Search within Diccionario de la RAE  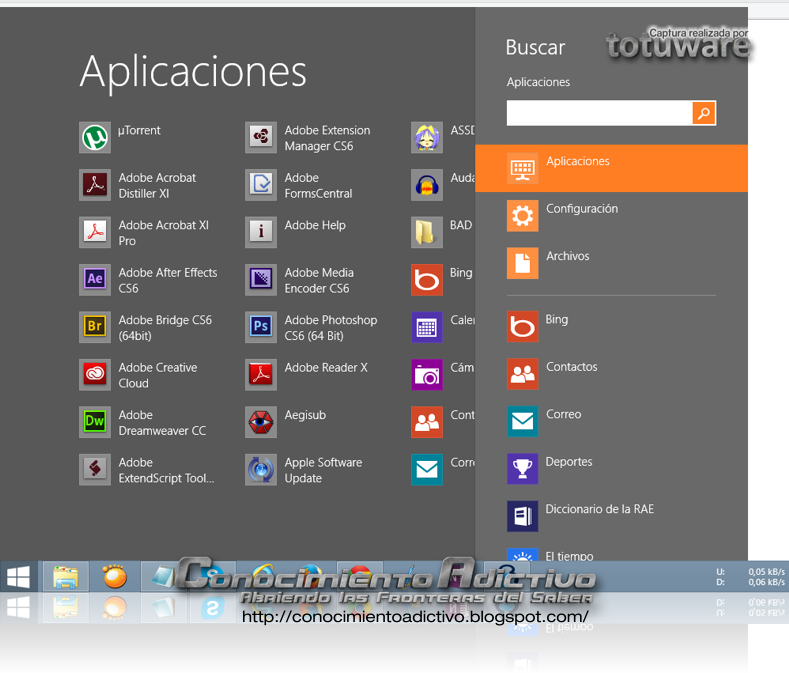(x=611, y=516)
